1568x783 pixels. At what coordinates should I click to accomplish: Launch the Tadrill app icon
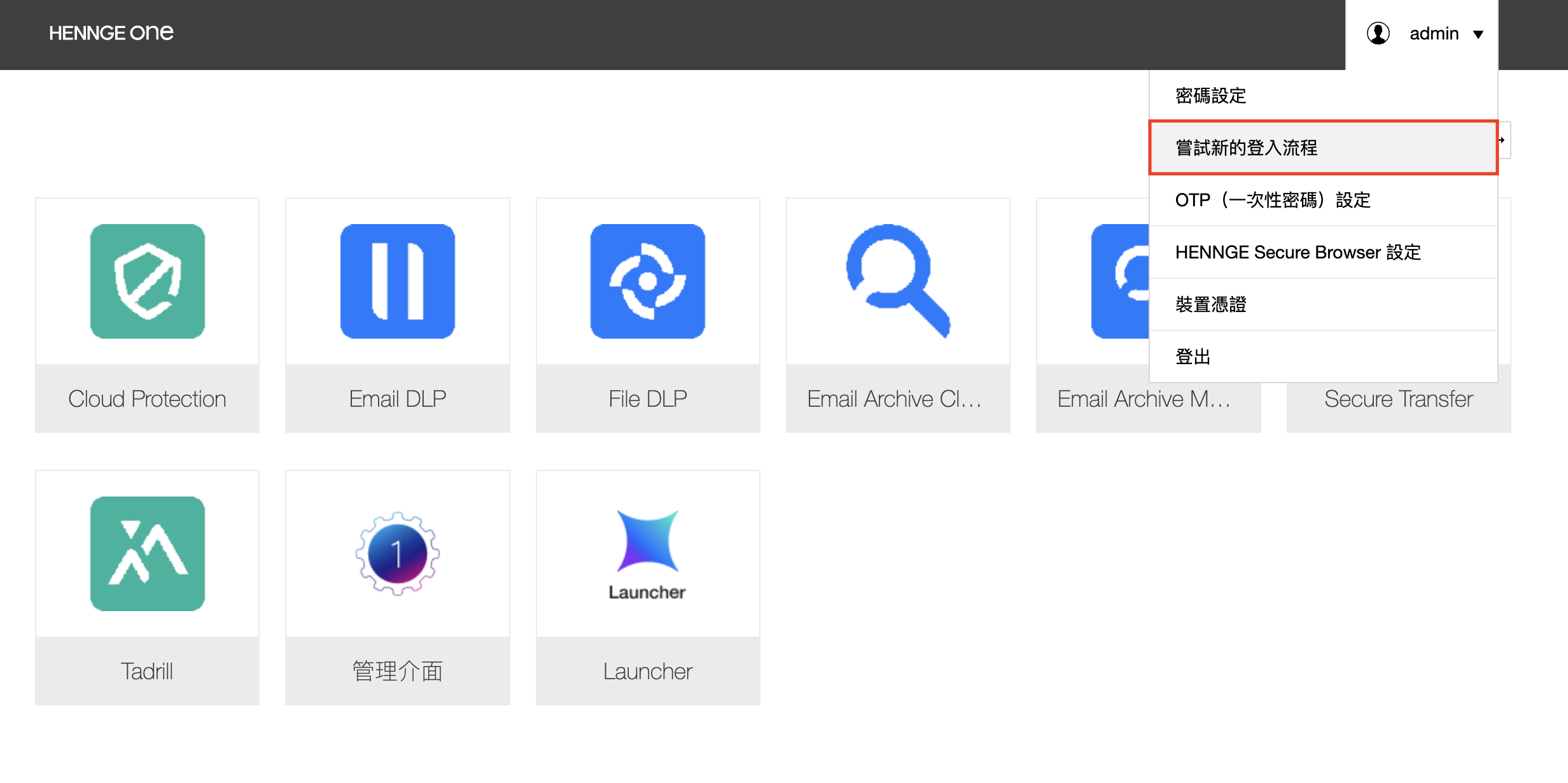tap(147, 553)
